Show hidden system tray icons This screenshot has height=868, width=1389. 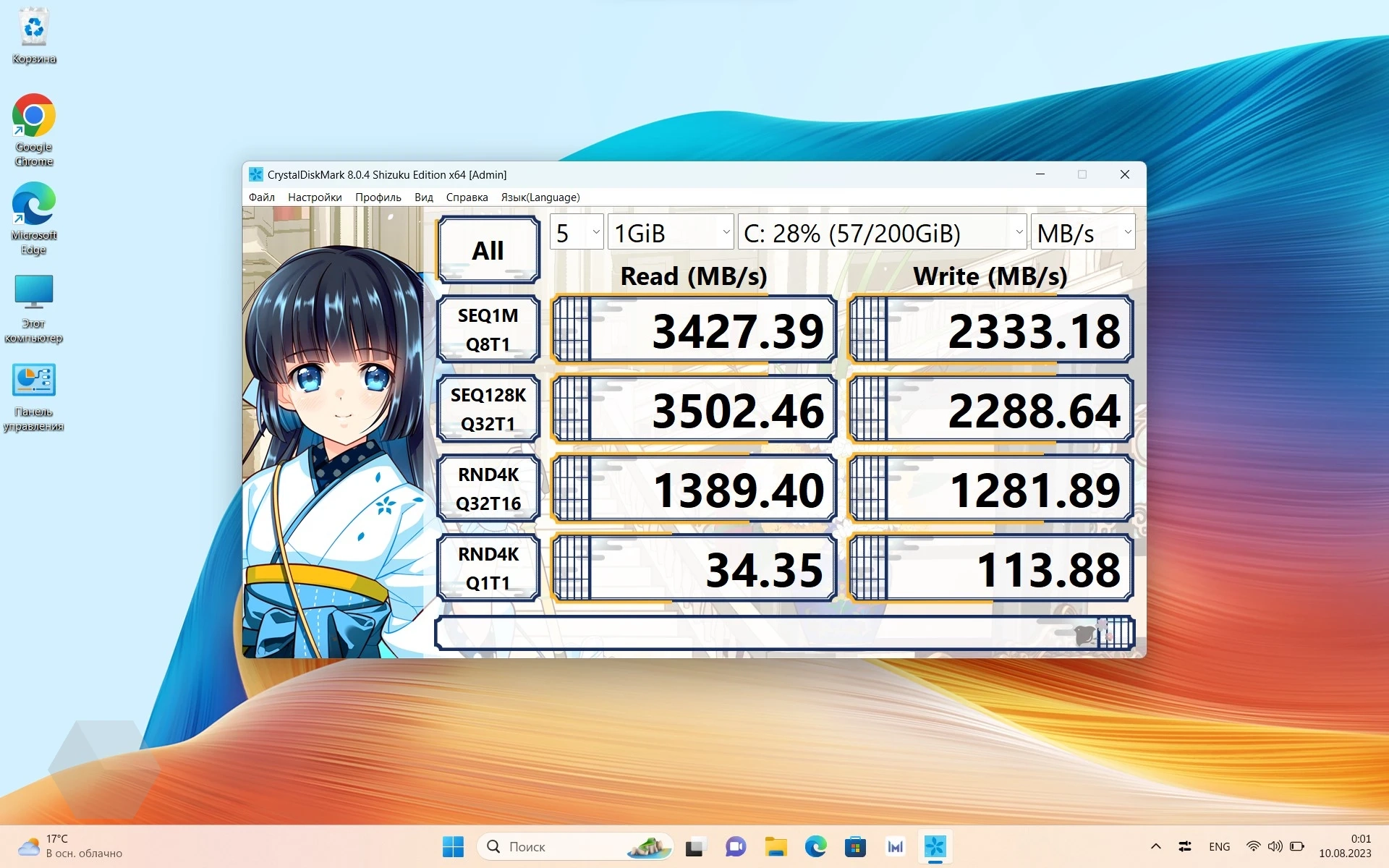(1155, 846)
